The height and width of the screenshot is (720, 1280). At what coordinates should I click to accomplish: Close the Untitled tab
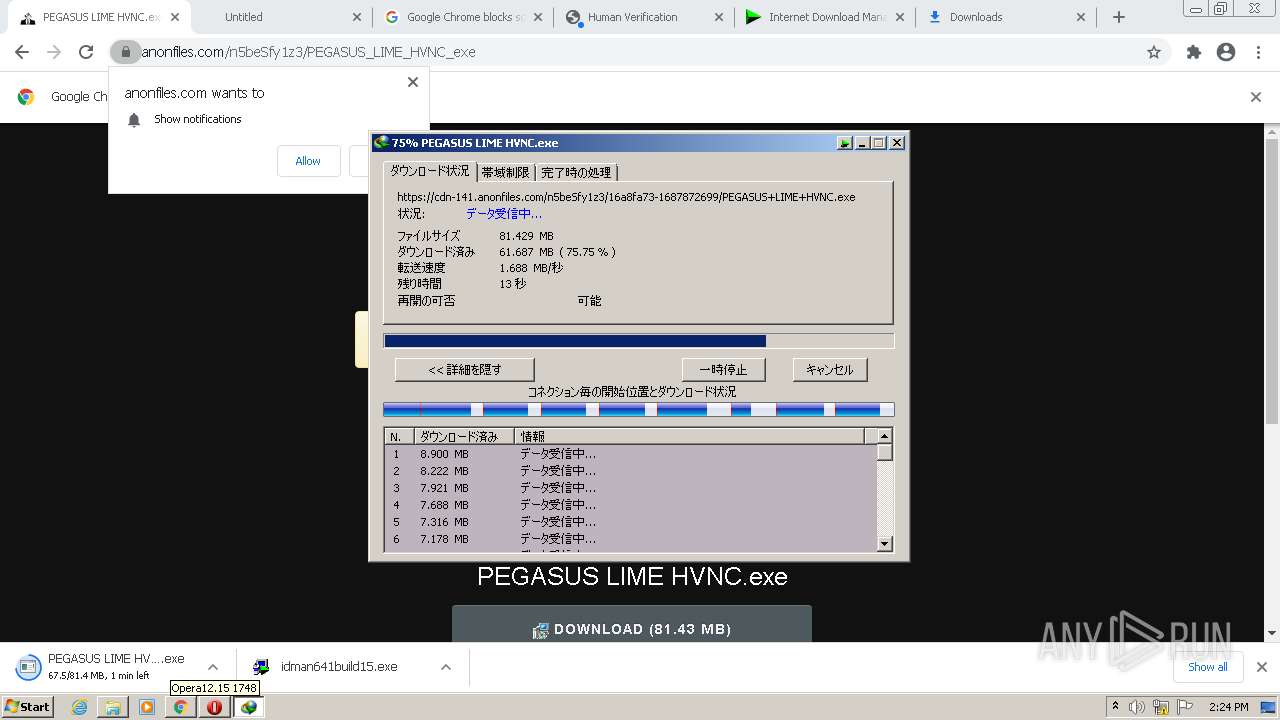357,17
